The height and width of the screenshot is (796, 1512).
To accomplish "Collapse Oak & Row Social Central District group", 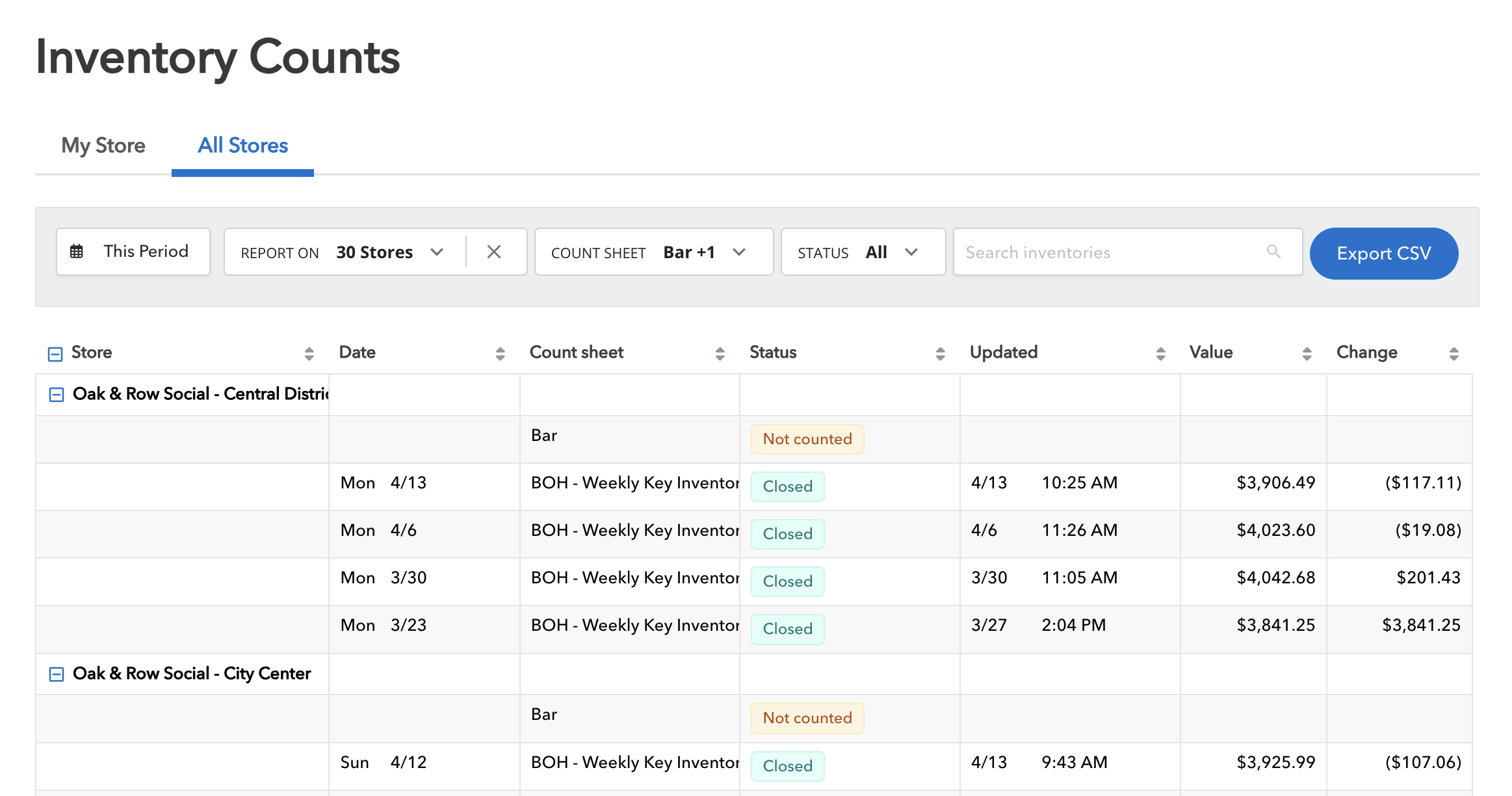I will pyautogui.click(x=57, y=395).
